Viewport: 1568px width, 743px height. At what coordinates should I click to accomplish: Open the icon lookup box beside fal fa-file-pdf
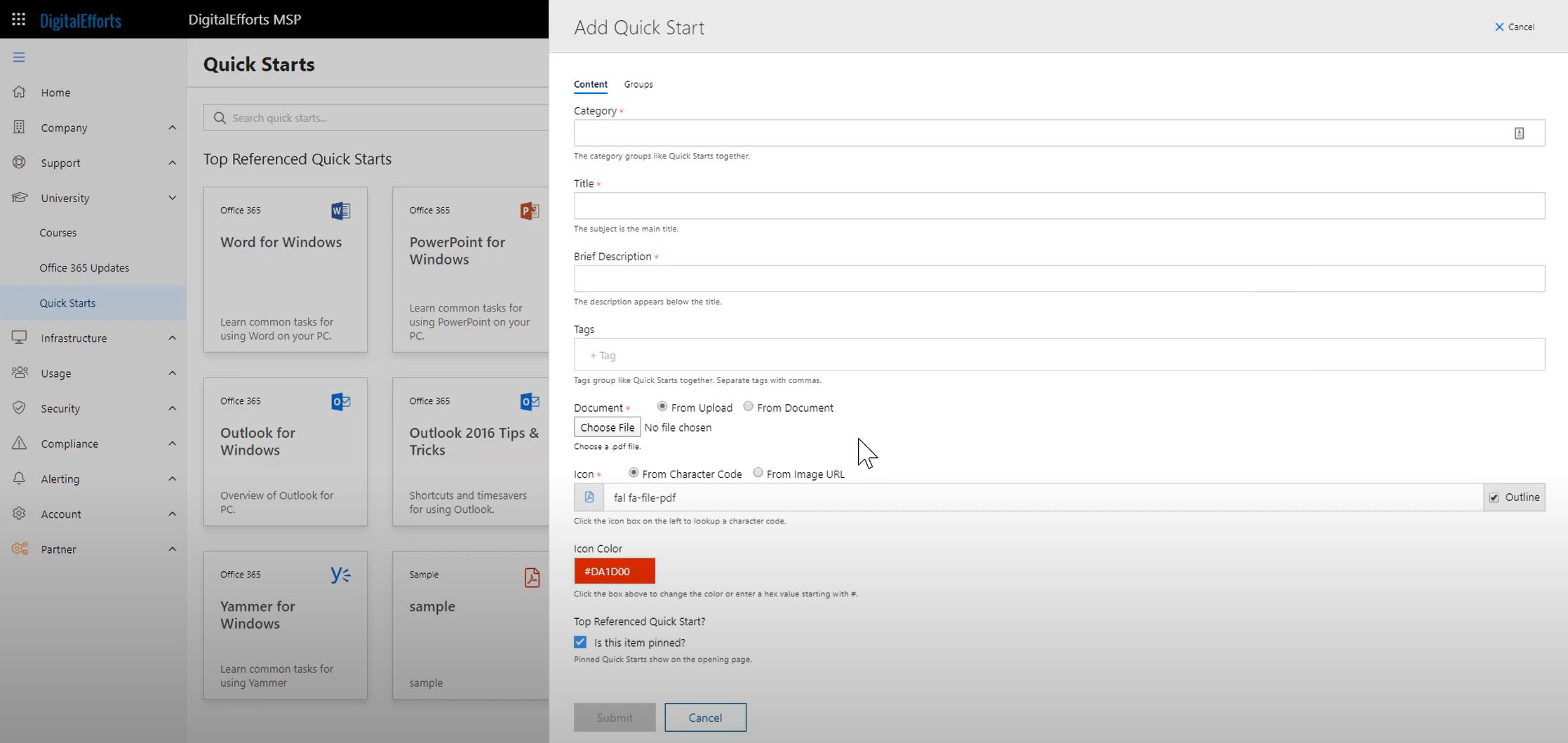tap(589, 497)
